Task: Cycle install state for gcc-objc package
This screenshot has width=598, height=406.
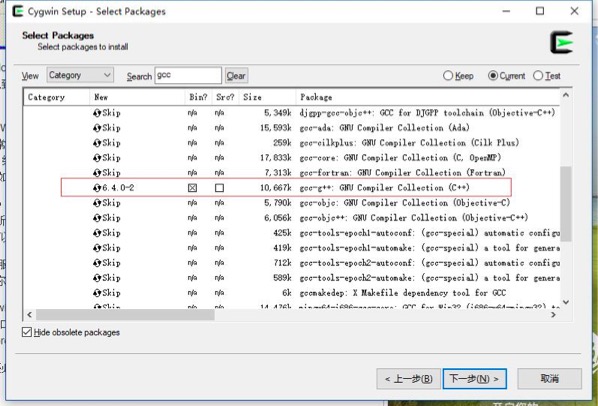Action: tap(97, 203)
